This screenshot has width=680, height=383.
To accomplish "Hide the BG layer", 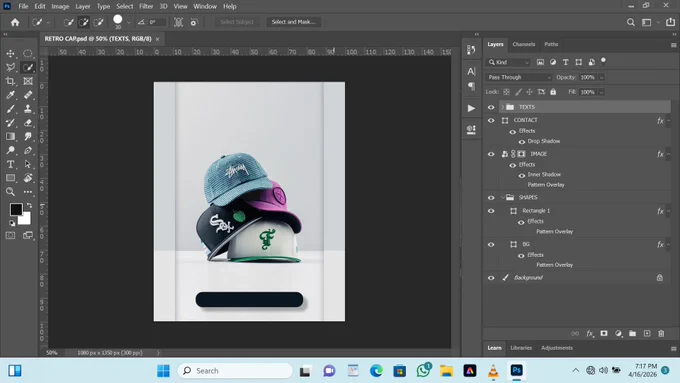I will click(491, 245).
